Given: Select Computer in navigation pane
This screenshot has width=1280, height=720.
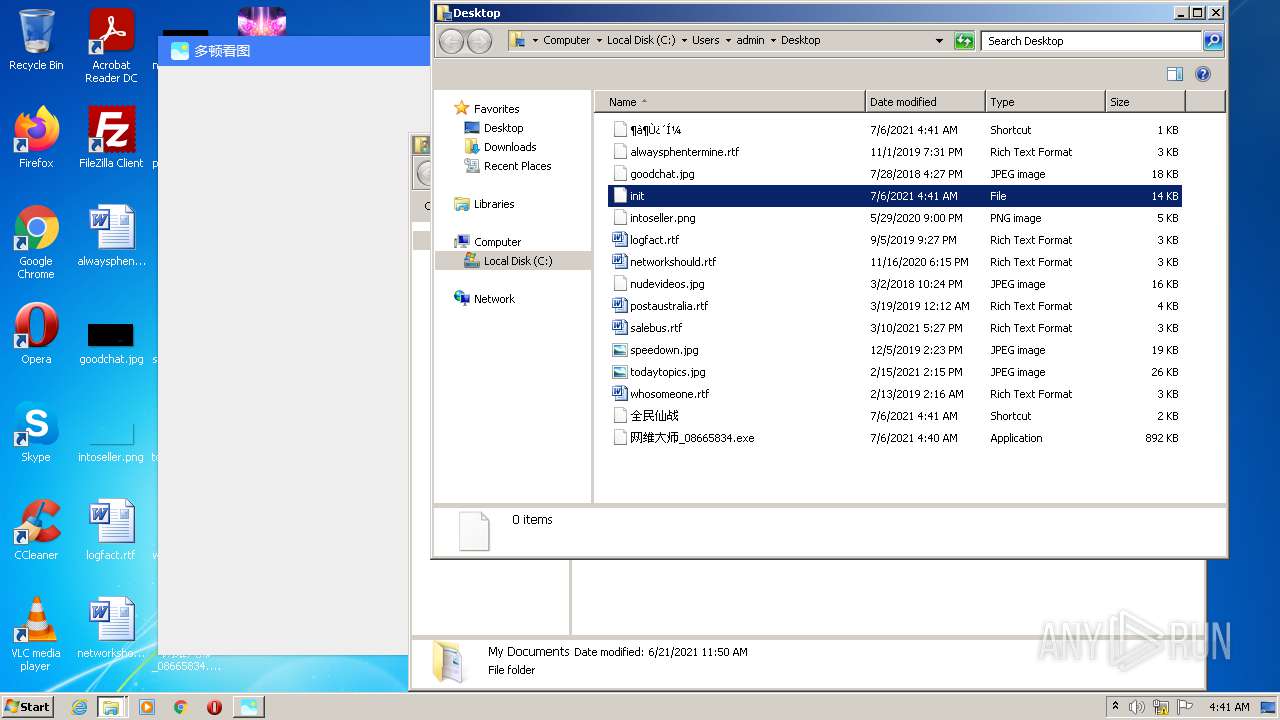Looking at the screenshot, I should [x=497, y=242].
